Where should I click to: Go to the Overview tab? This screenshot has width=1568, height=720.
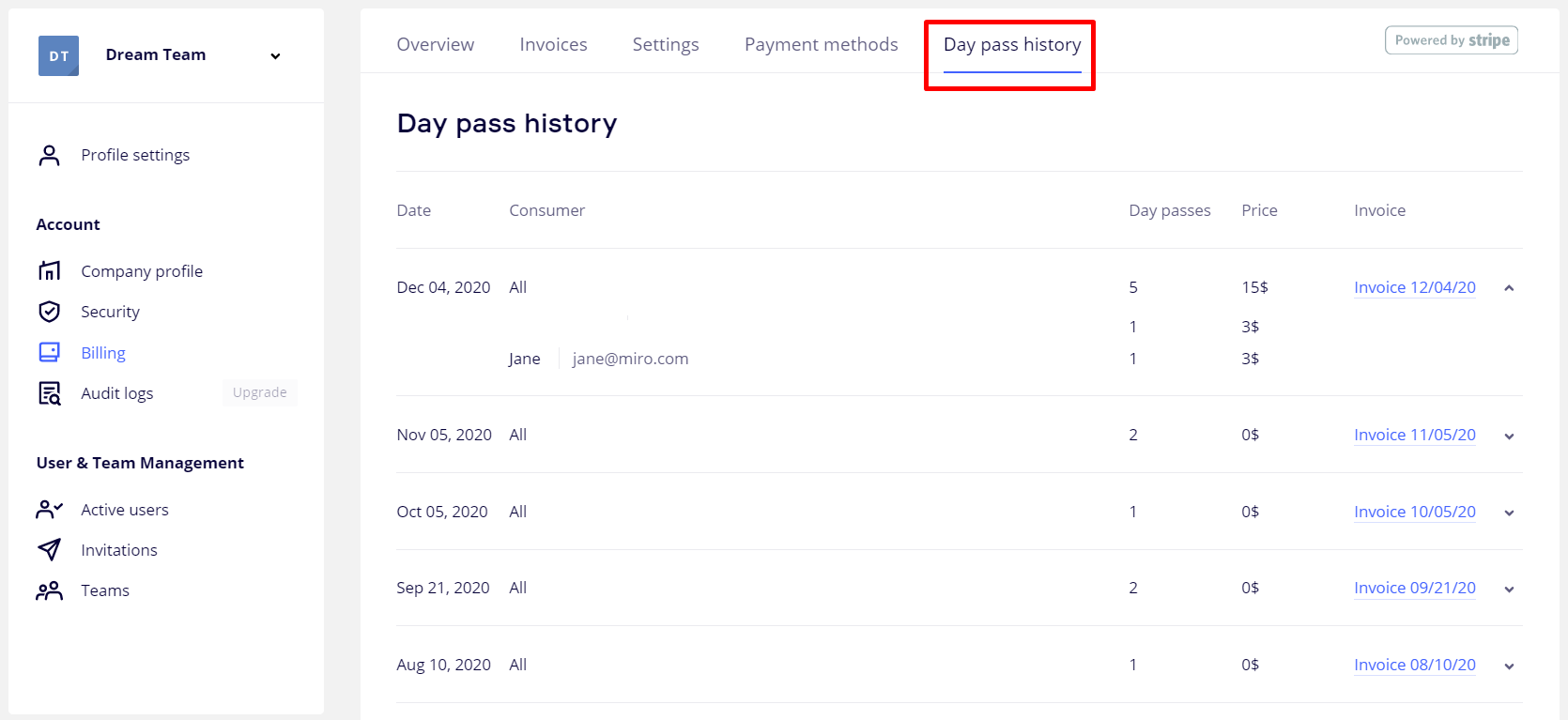(435, 44)
